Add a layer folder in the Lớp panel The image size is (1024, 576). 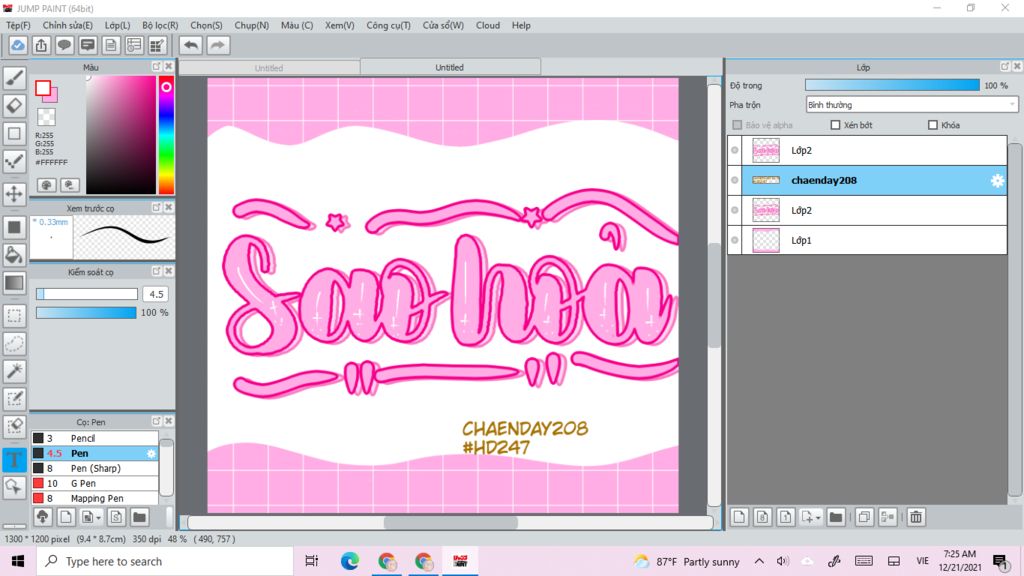[x=835, y=517]
